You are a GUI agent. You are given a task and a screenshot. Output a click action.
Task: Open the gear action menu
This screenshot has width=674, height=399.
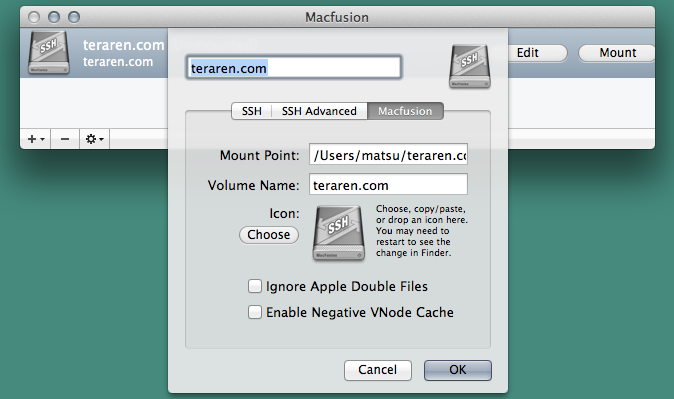(95, 139)
